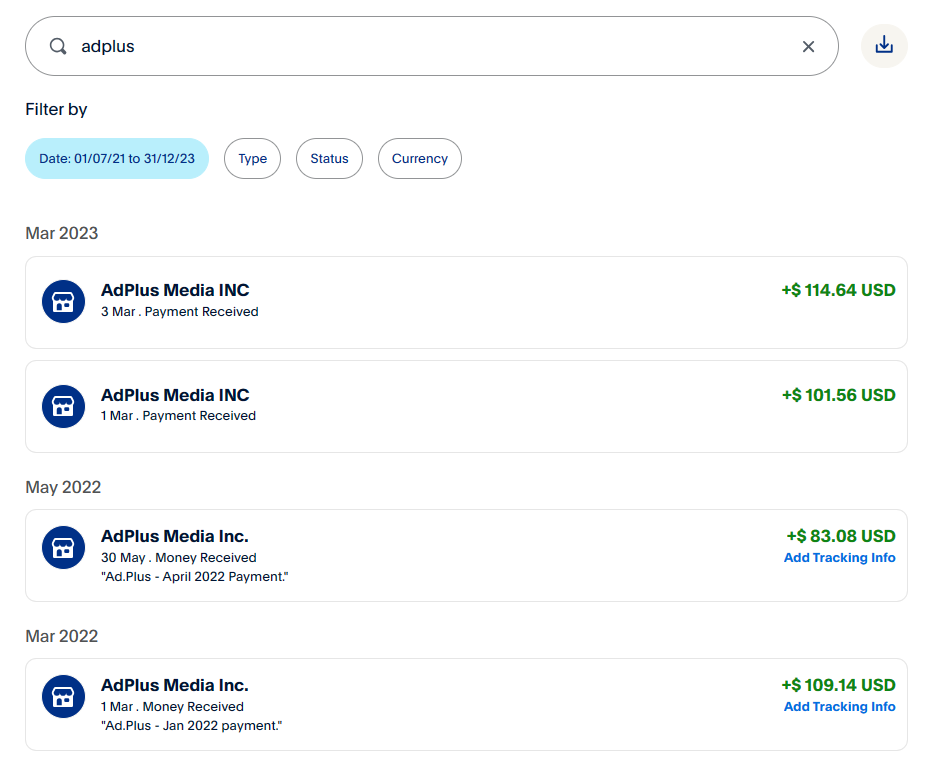Click the "1 Mar . Payment Received" line
This screenshot has height=762, width=927.
pos(179,416)
